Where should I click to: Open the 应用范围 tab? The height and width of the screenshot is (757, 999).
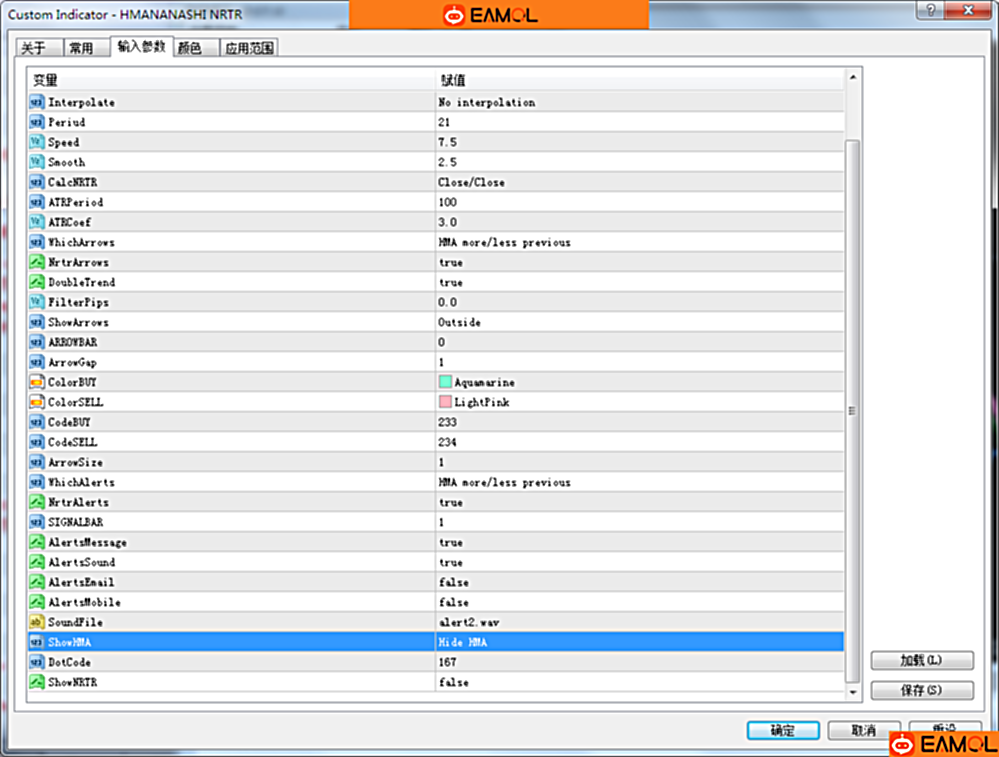(x=249, y=48)
